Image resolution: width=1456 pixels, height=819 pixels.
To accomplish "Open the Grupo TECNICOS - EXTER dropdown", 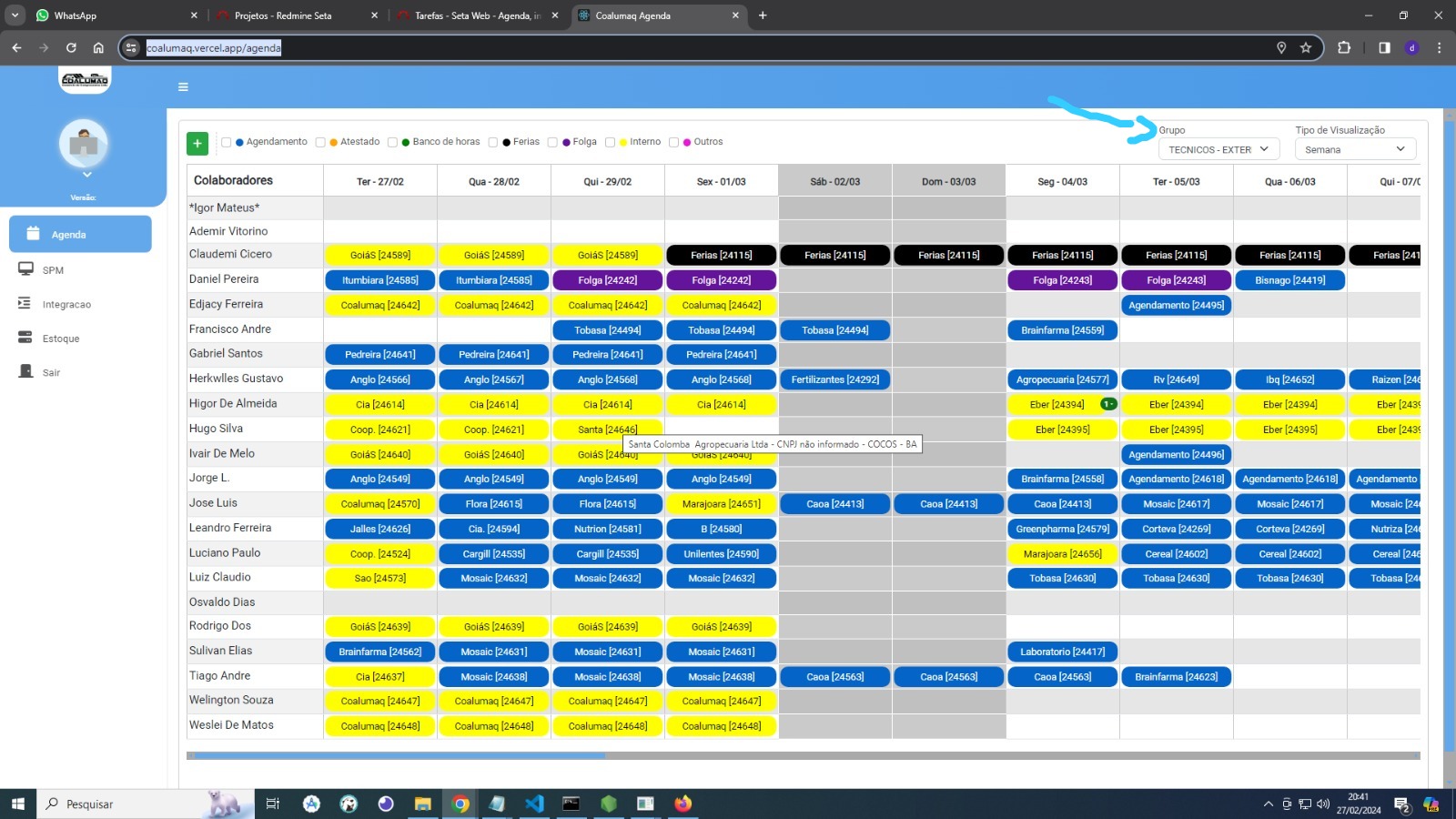I will tap(1219, 149).
